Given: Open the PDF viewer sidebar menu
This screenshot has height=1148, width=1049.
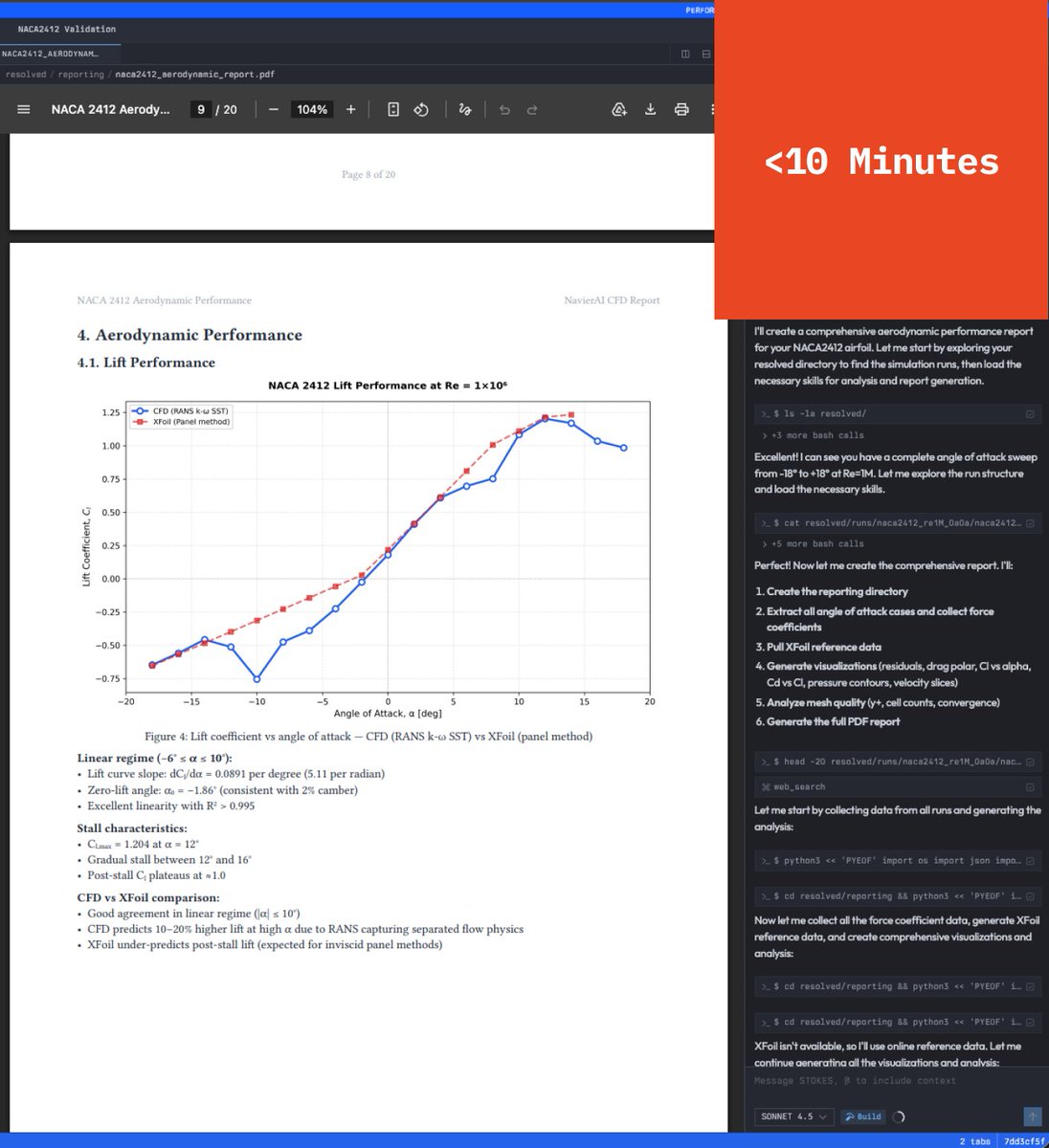Looking at the screenshot, I should coord(24,110).
